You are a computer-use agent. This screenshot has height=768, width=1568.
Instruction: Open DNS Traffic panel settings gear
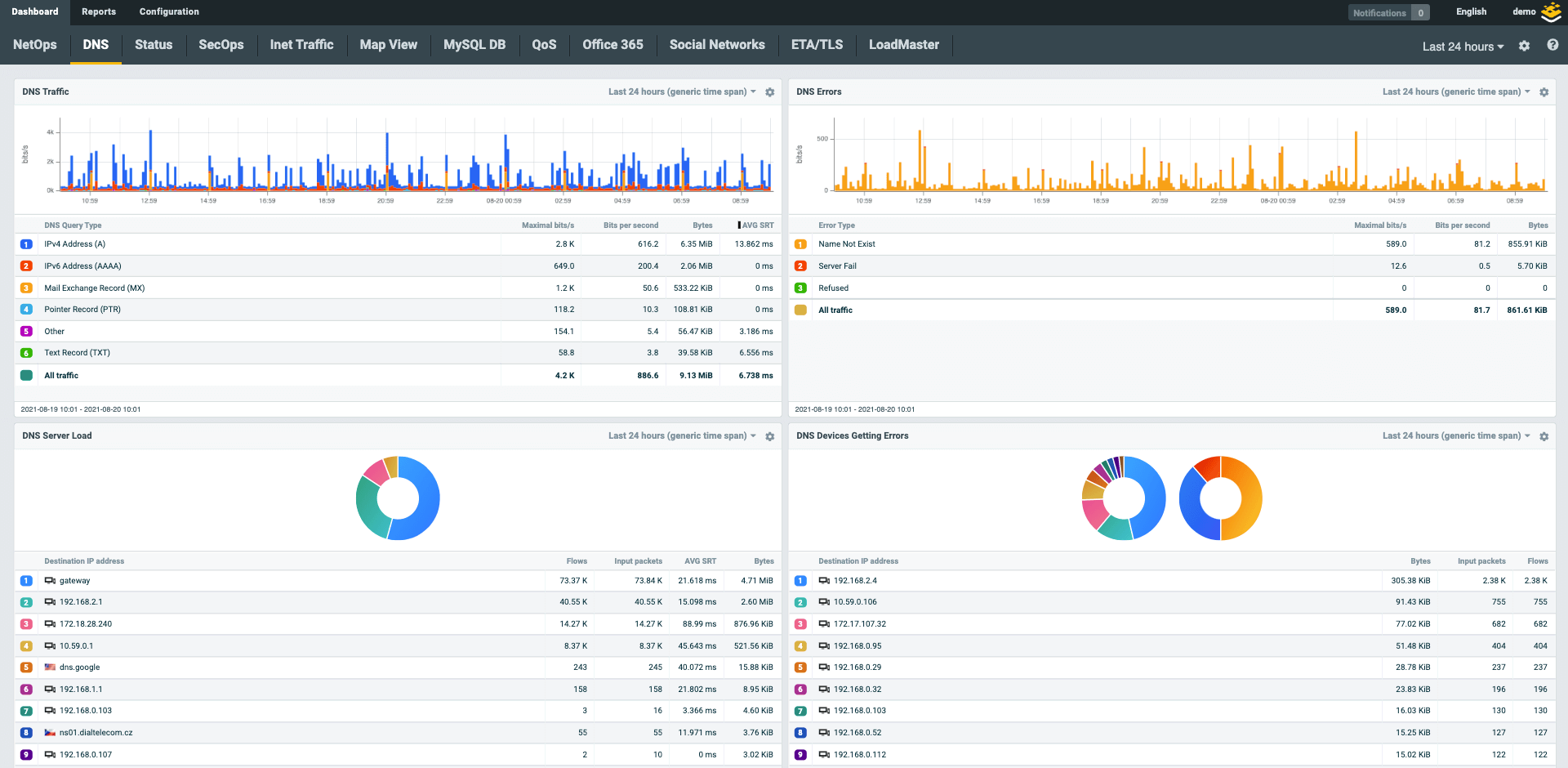769,92
